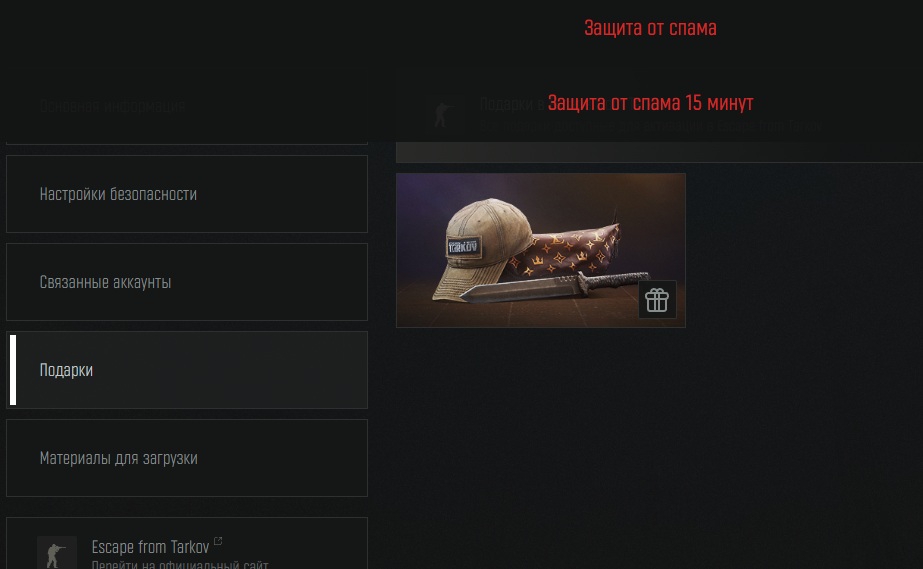Click the gift box icon on the item image
Viewport: 923px width, 569px height.
click(657, 300)
